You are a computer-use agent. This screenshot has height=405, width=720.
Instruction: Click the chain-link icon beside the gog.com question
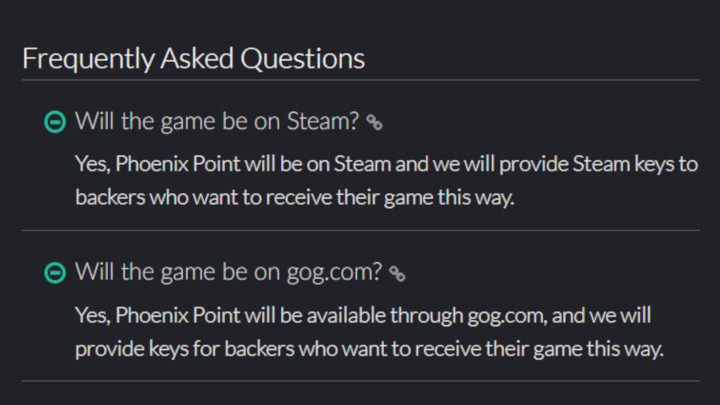[397, 273]
